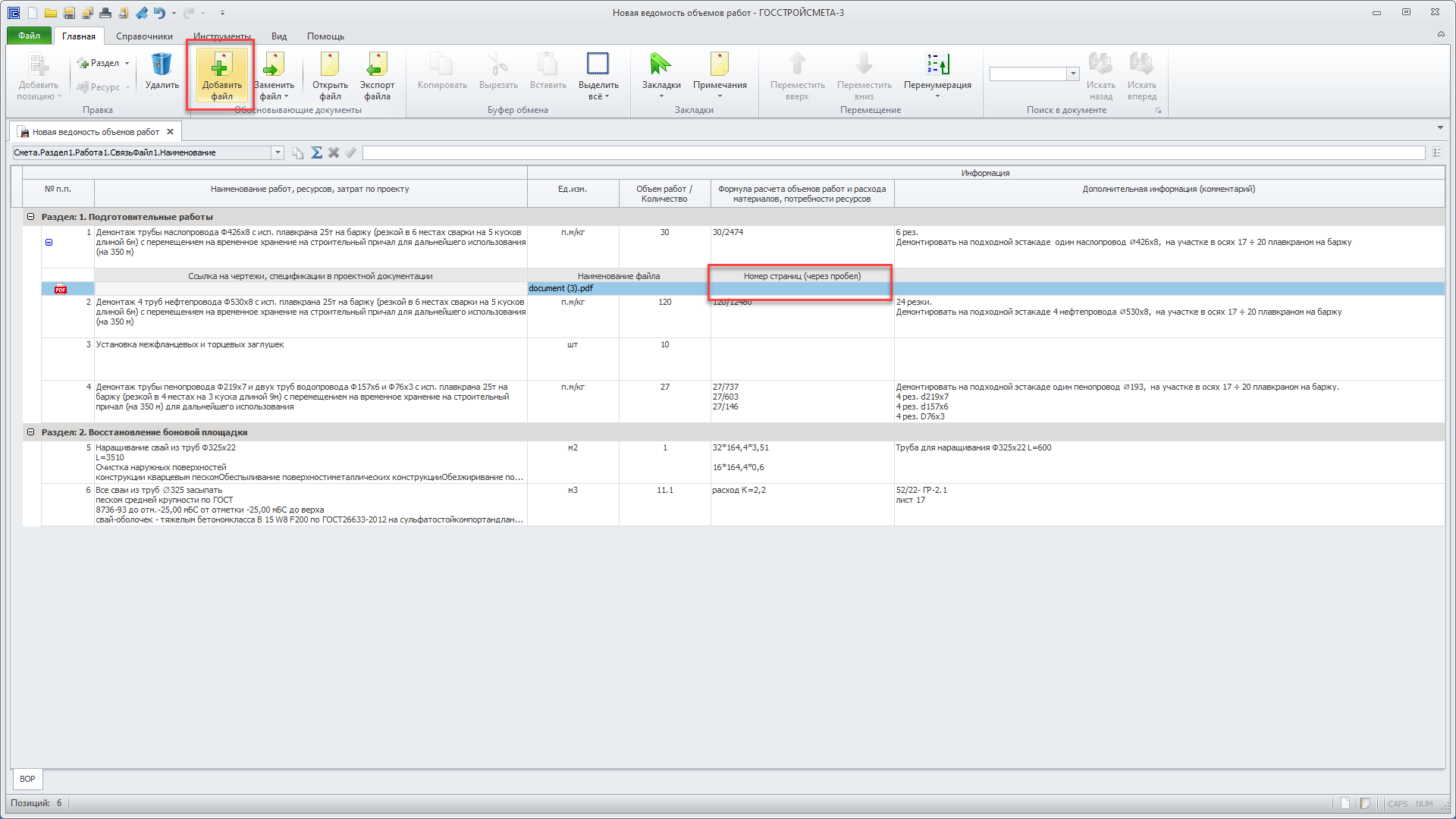The width and height of the screenshot is (1456, 819).
Task: Click the PDF icon in the attached file row
Action: 61,289
